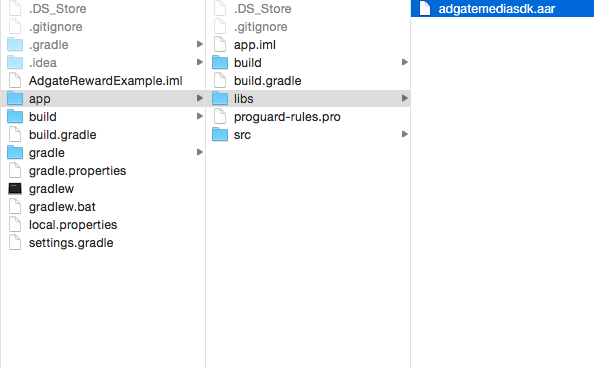Click the proguard-rules.pro file icon
The image size is (594, 368).
click(x=220, y=116)
